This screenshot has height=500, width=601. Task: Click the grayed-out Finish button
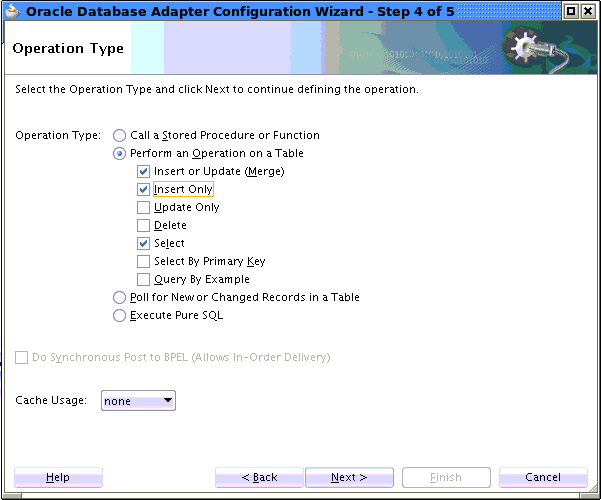tap(446, 477)
